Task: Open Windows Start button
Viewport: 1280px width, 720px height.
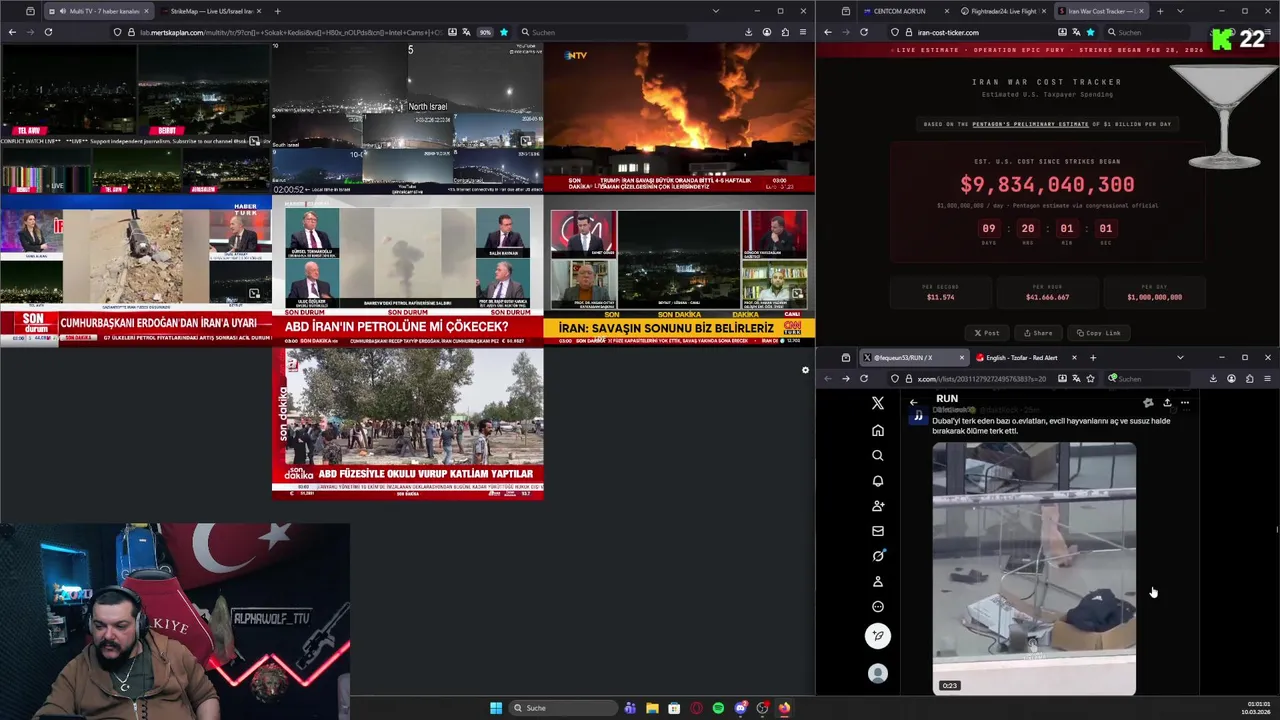Action: (x=496, y=708)
